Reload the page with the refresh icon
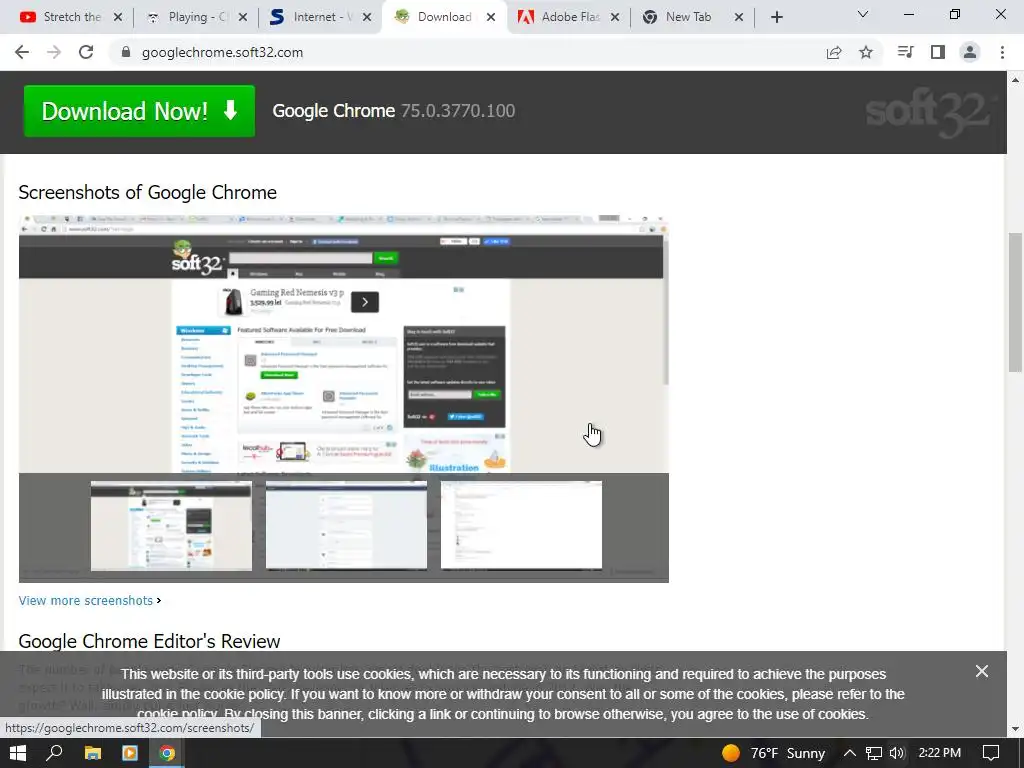 tap(86, 52)
